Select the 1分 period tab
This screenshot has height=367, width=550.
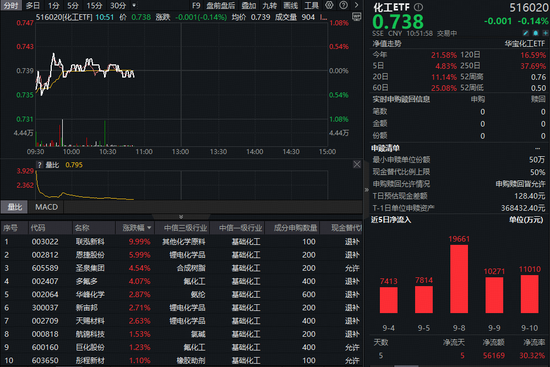(53, 6)
